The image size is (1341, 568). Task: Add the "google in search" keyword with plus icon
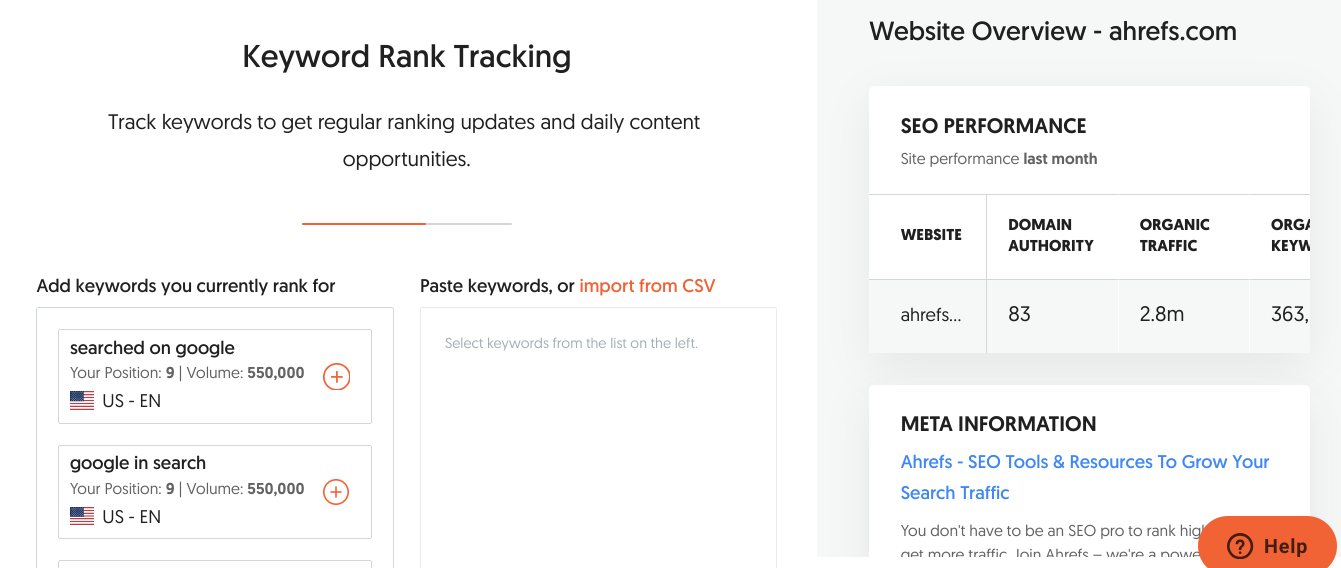pyautogui.click(x=336, y=492)
